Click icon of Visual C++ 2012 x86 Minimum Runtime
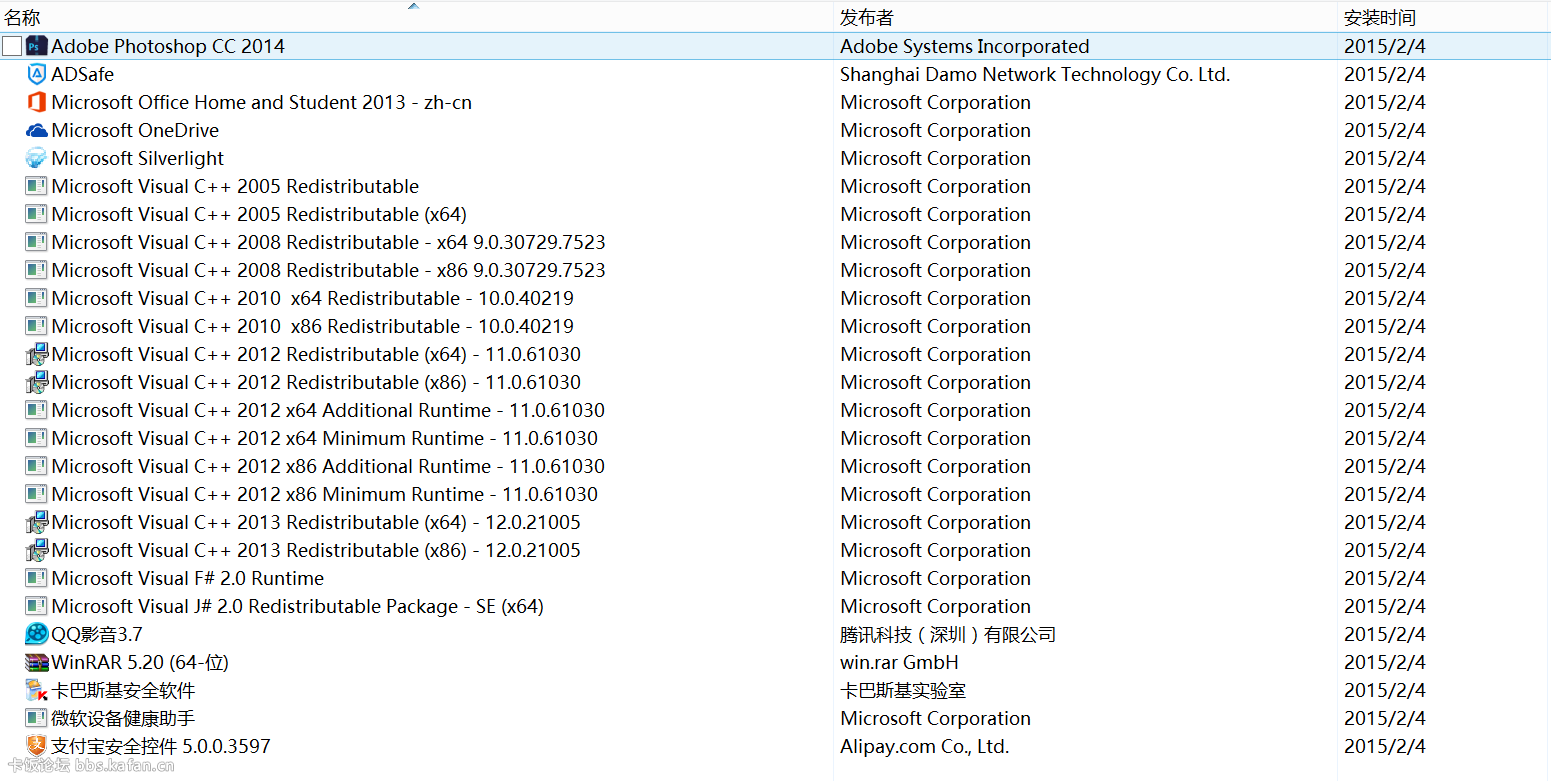This screenshot has height=781, width=1551. (x=37, y=494)
